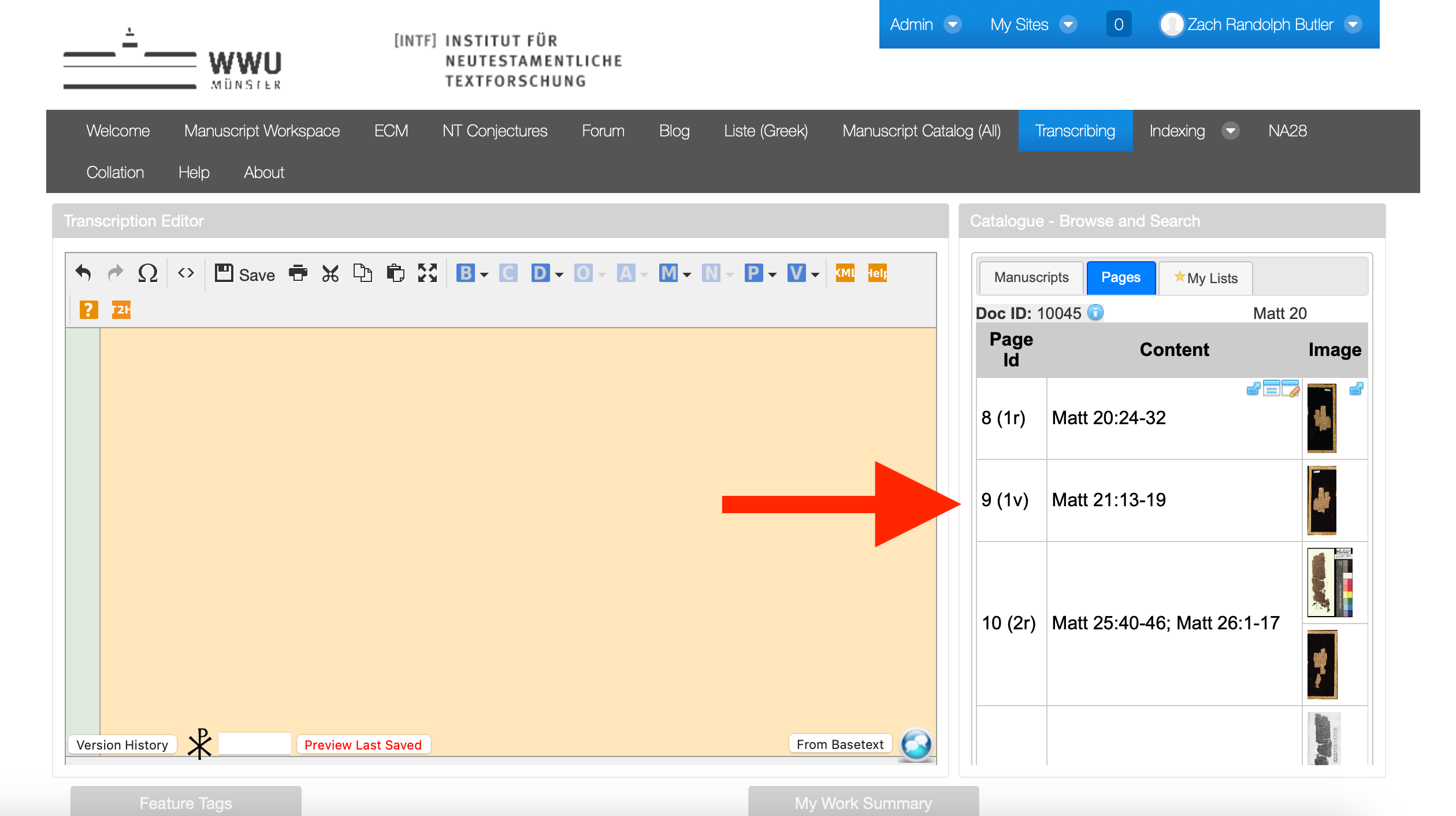Click the Version History button
The height and width of the screenshot is (816, 1456).
pos(122,745)
